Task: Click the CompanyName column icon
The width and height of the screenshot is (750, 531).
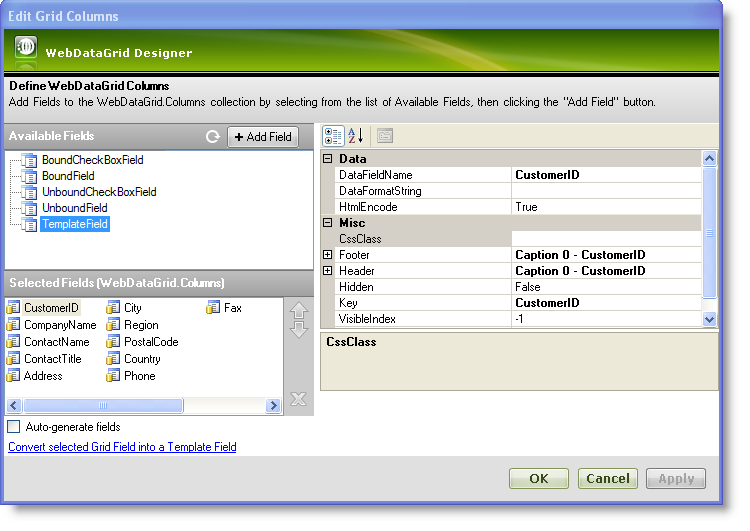Action: pos(13,325)
